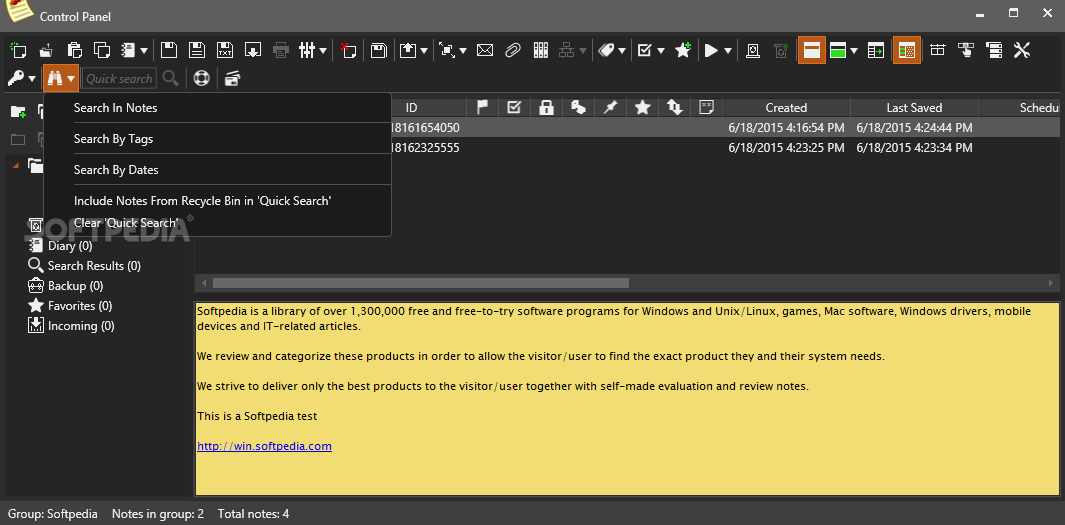Screen dimensions: 1065x525
Task: Choose Search By Tags menu entry
Action: (x=113, y=139)
